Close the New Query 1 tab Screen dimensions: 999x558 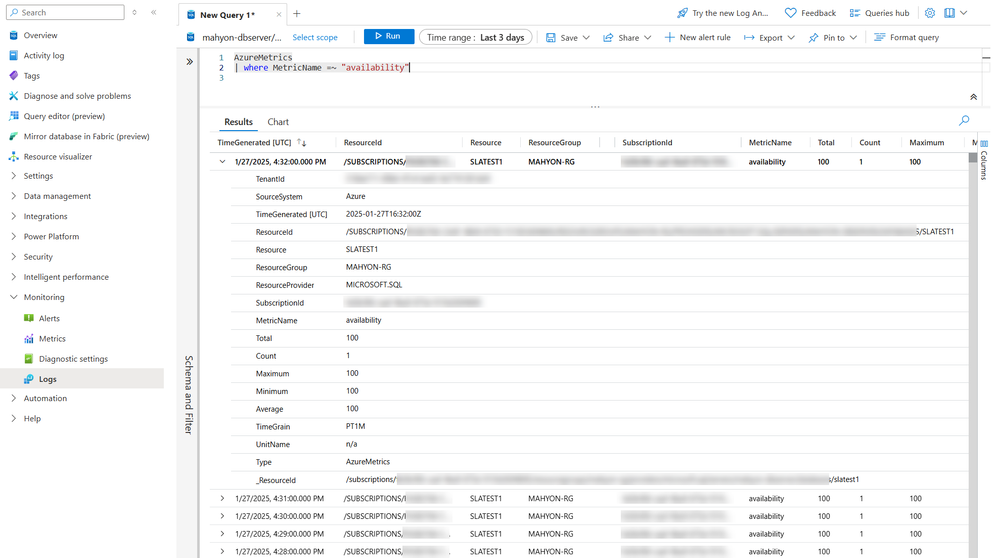coord(278,14)
